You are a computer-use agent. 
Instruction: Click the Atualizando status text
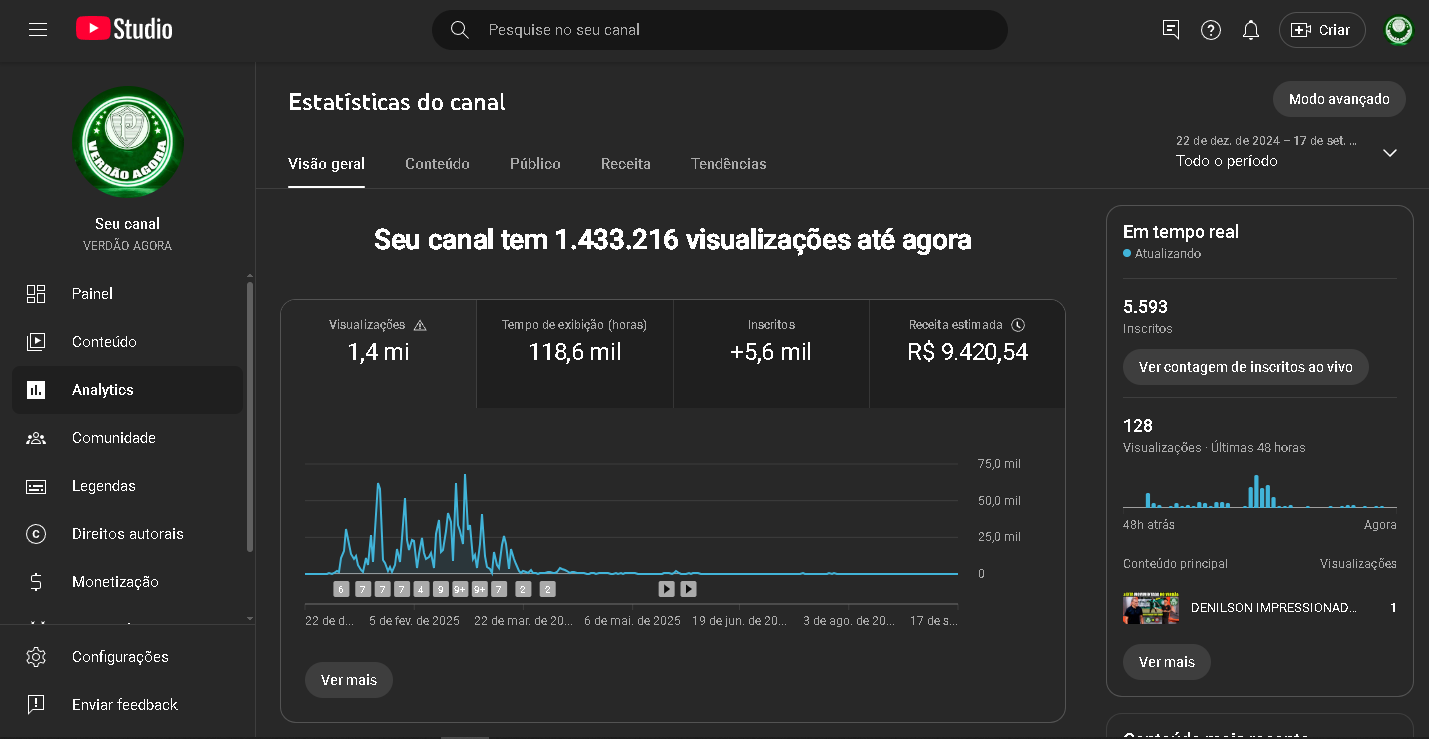coord(1168,254)
